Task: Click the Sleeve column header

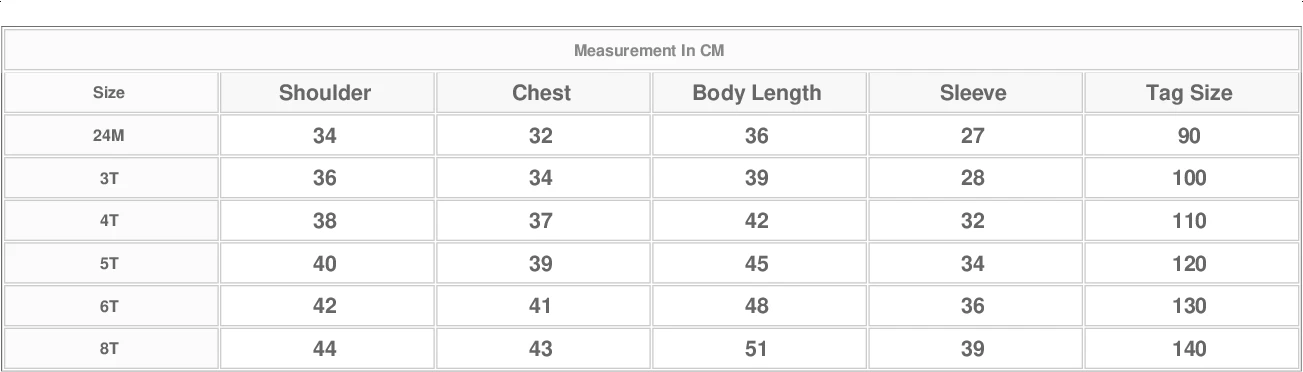Action: click(973, 93)
